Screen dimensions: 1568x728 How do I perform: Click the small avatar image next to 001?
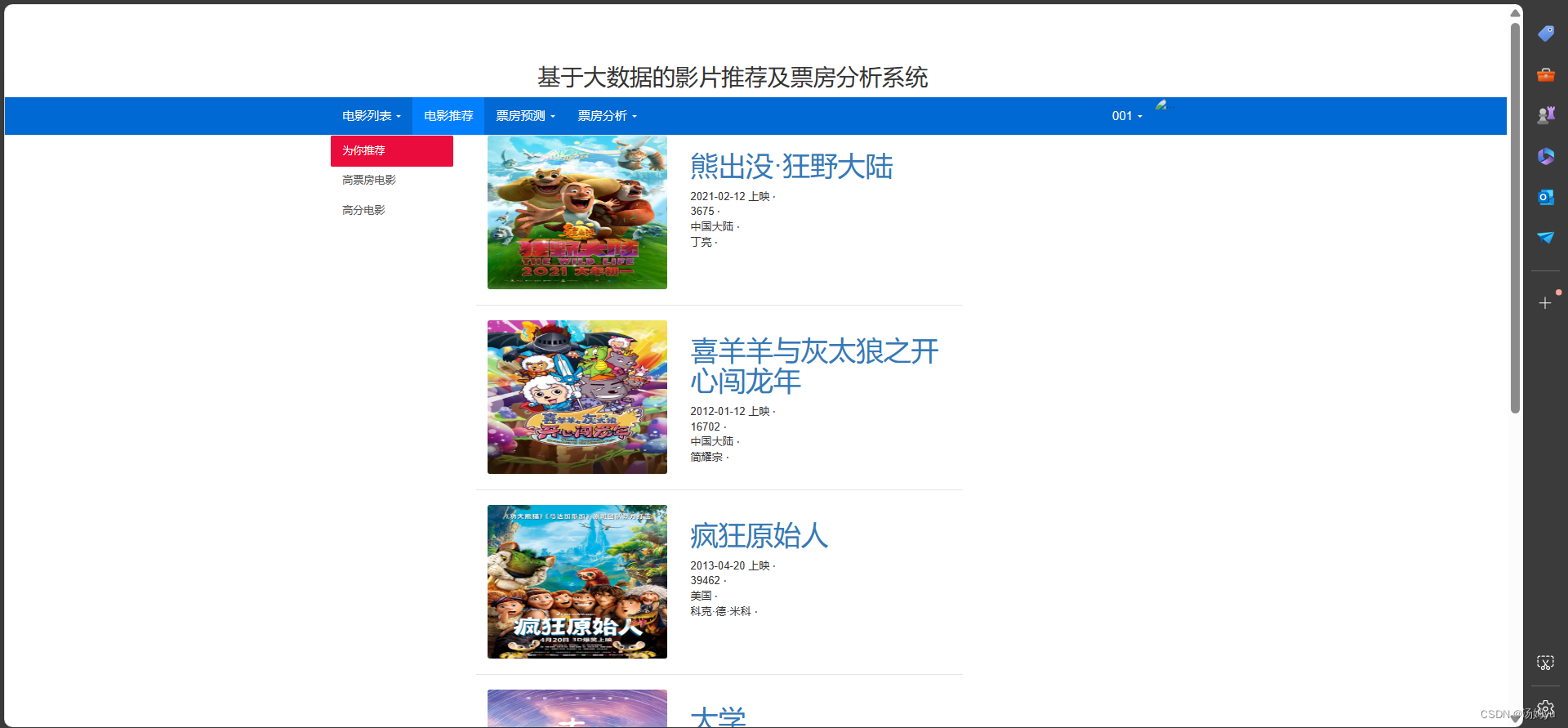1160,105
